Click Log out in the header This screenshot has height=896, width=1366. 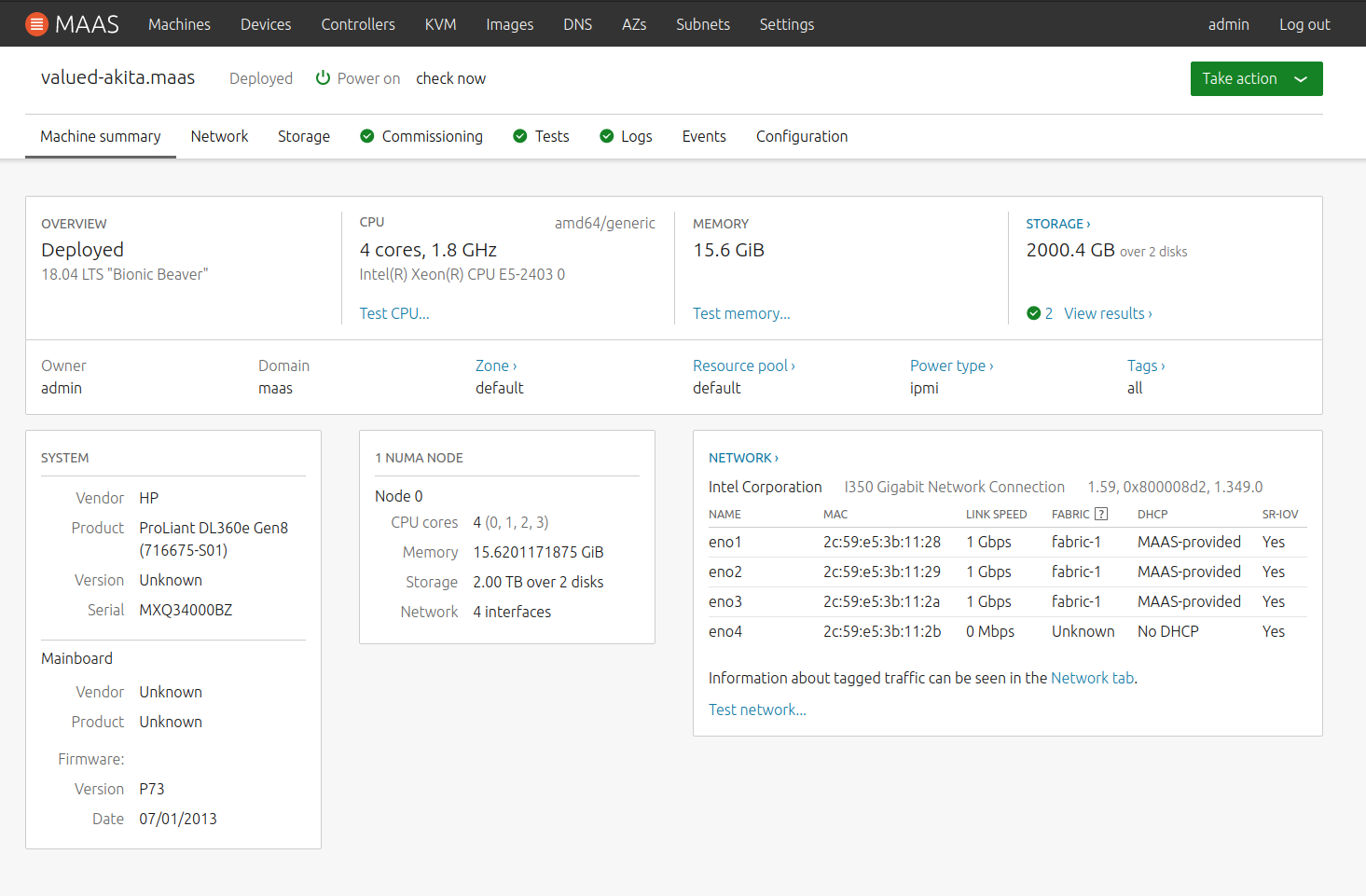pos(1304,24)
